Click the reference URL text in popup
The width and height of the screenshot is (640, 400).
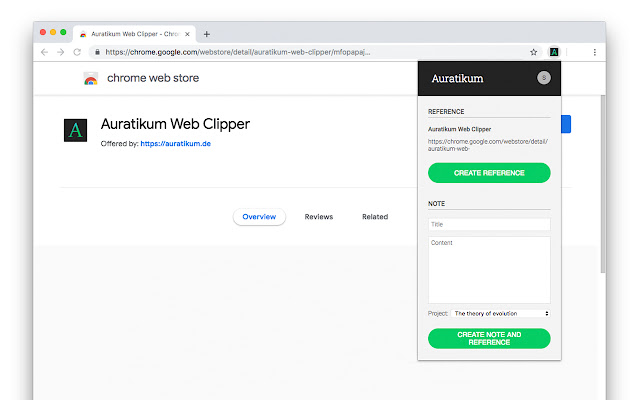point(488,145)
